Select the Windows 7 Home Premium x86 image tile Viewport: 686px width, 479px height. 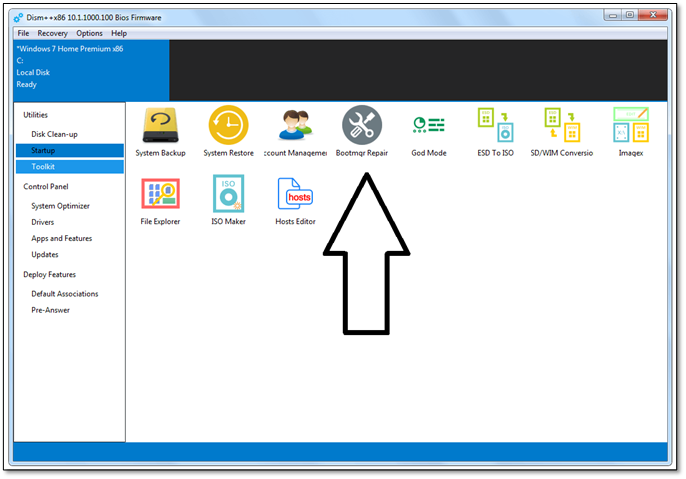coord(91,70)
